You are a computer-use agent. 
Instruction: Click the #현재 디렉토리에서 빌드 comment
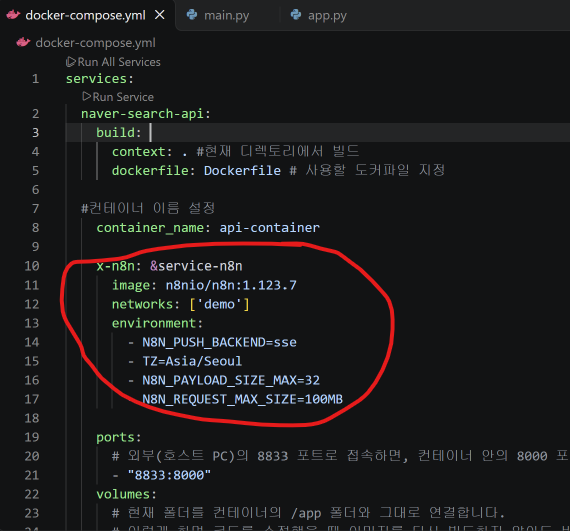[278, 151]
